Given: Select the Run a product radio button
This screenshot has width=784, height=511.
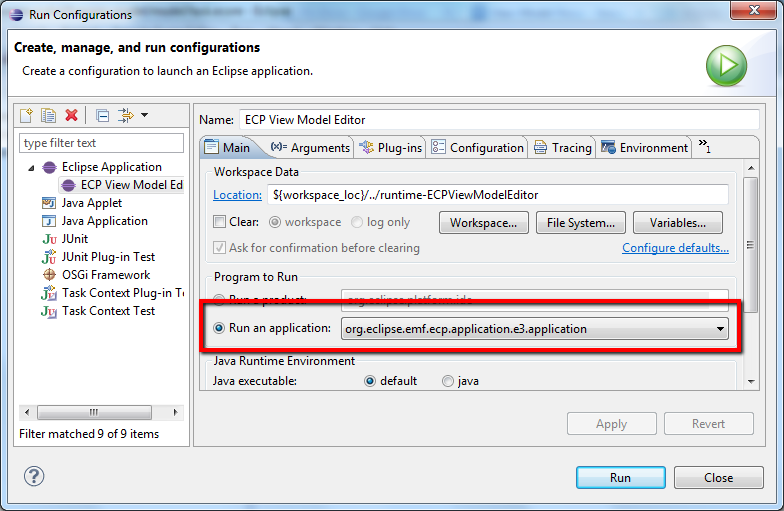Looking at the screenshot, I should click(x=219, y=298).
